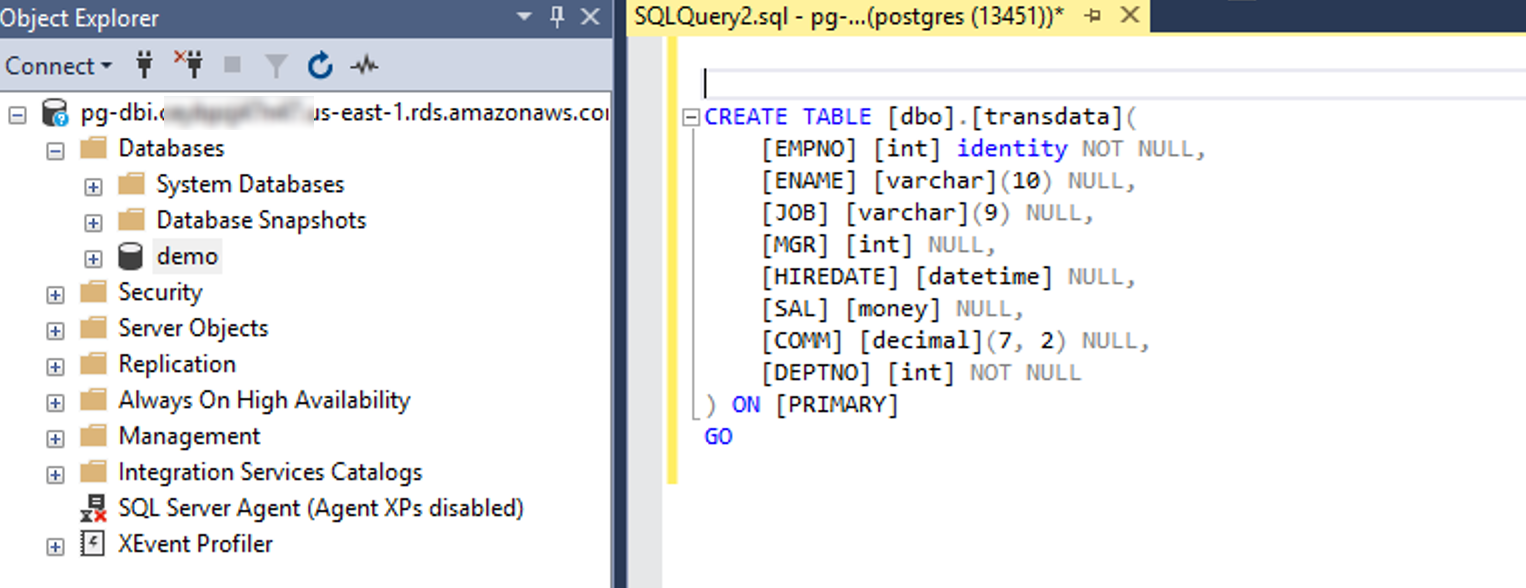Select the Databases tree label
1526x588 pixels.
coord(171,148)
